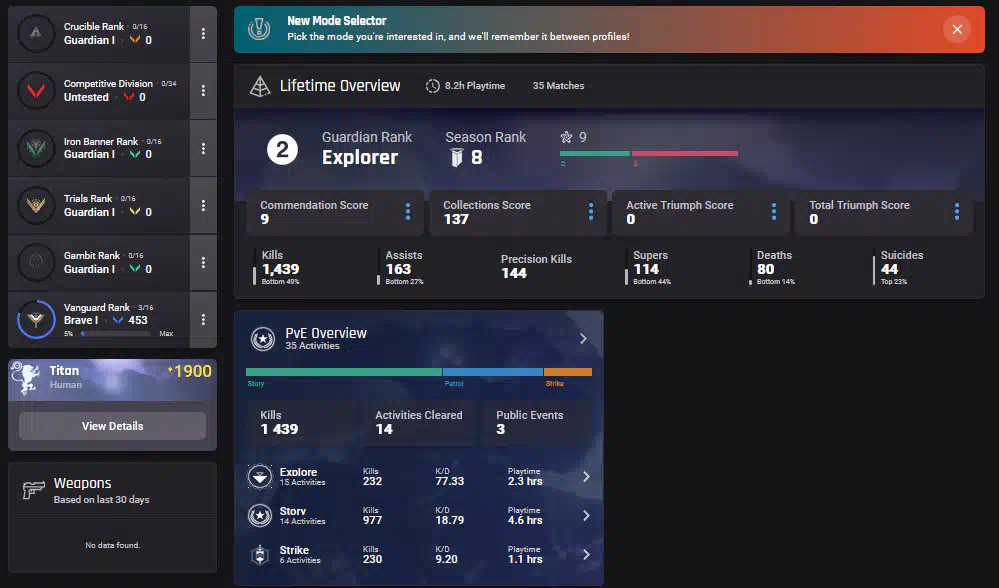Click the Story playtime 4.6 hrs
Image resolution: width=999 pixels, height=588 pixels.
(x=525, y=520)
